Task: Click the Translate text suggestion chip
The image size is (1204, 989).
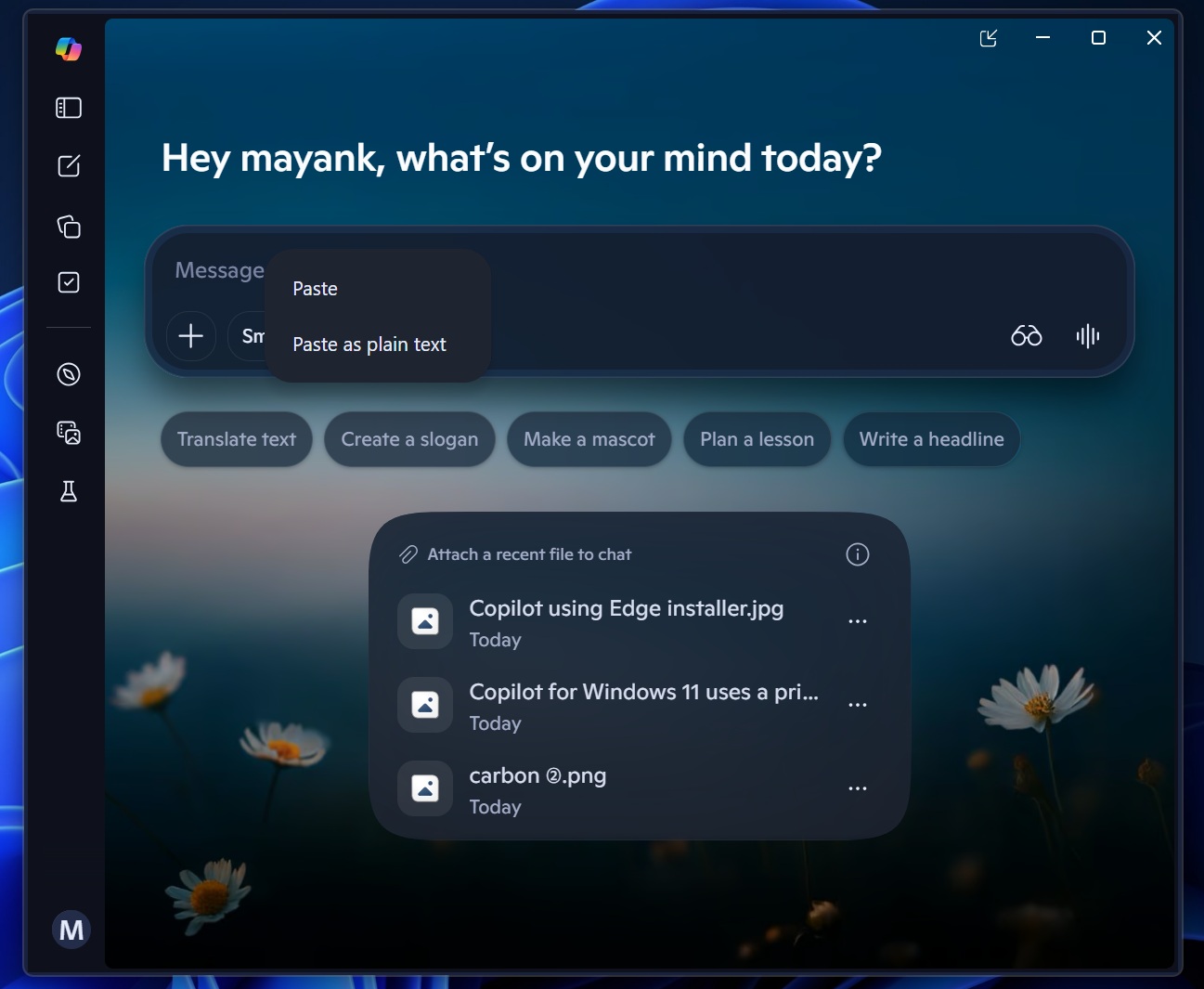Action: click(x=236, y=439)
